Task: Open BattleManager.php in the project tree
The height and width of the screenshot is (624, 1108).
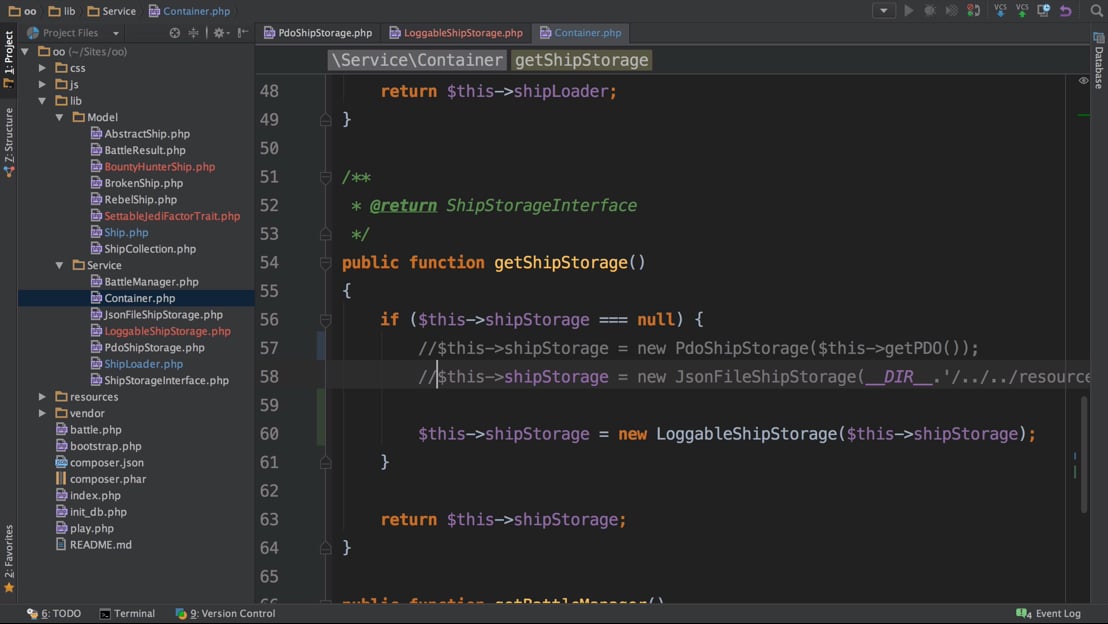Action: [x=151, y=282]
